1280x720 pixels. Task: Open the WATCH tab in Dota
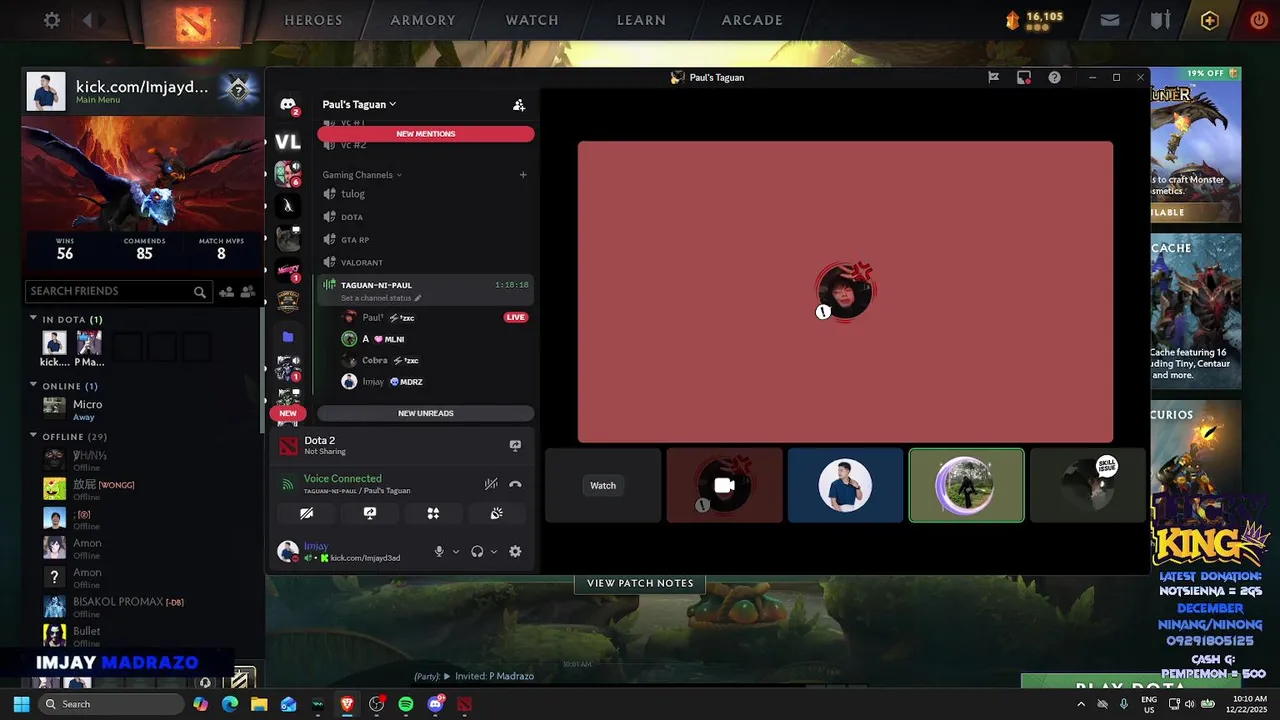(x=532, y=20)
